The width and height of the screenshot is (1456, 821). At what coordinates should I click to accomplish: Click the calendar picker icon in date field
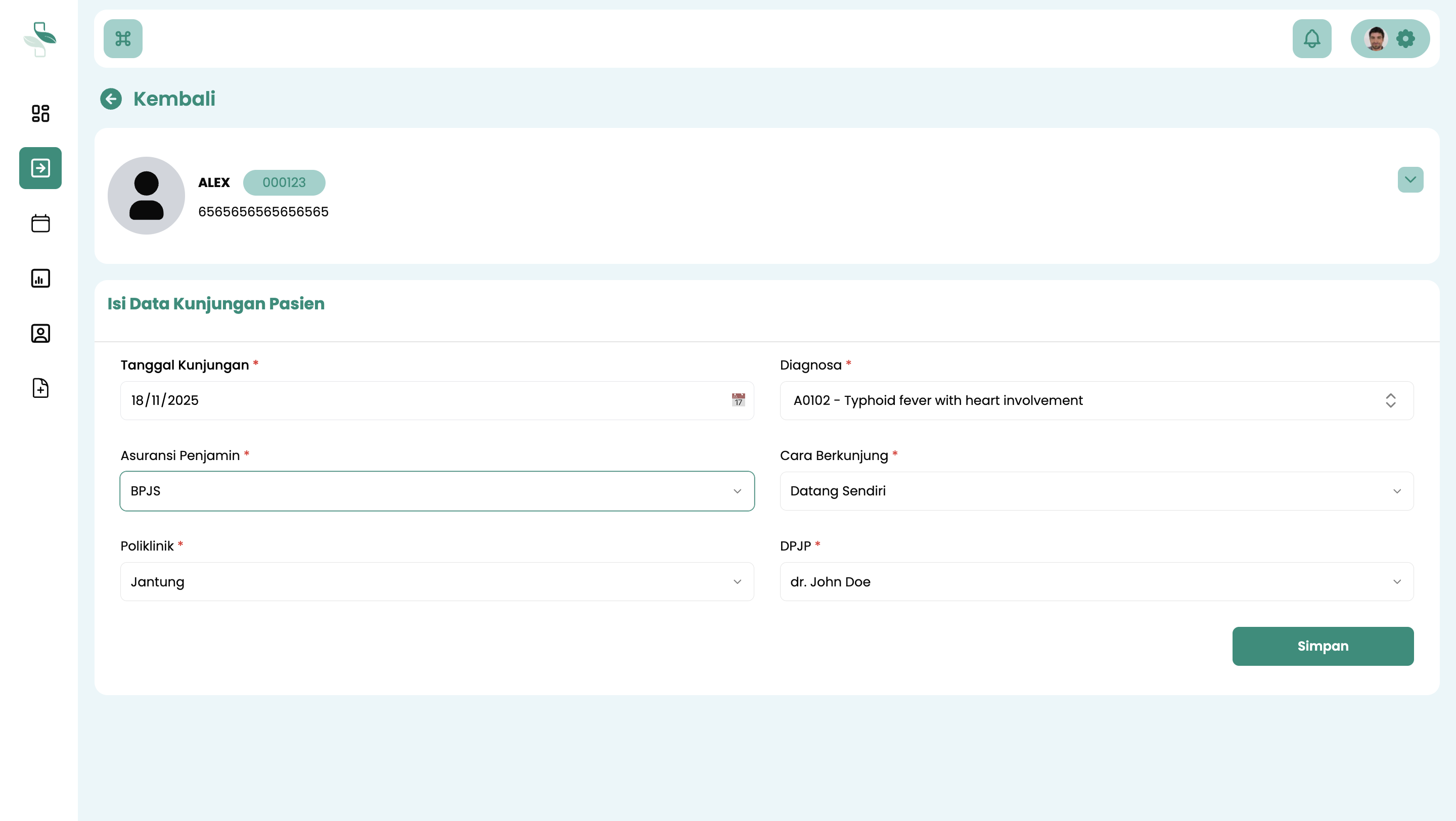(738, 400)
